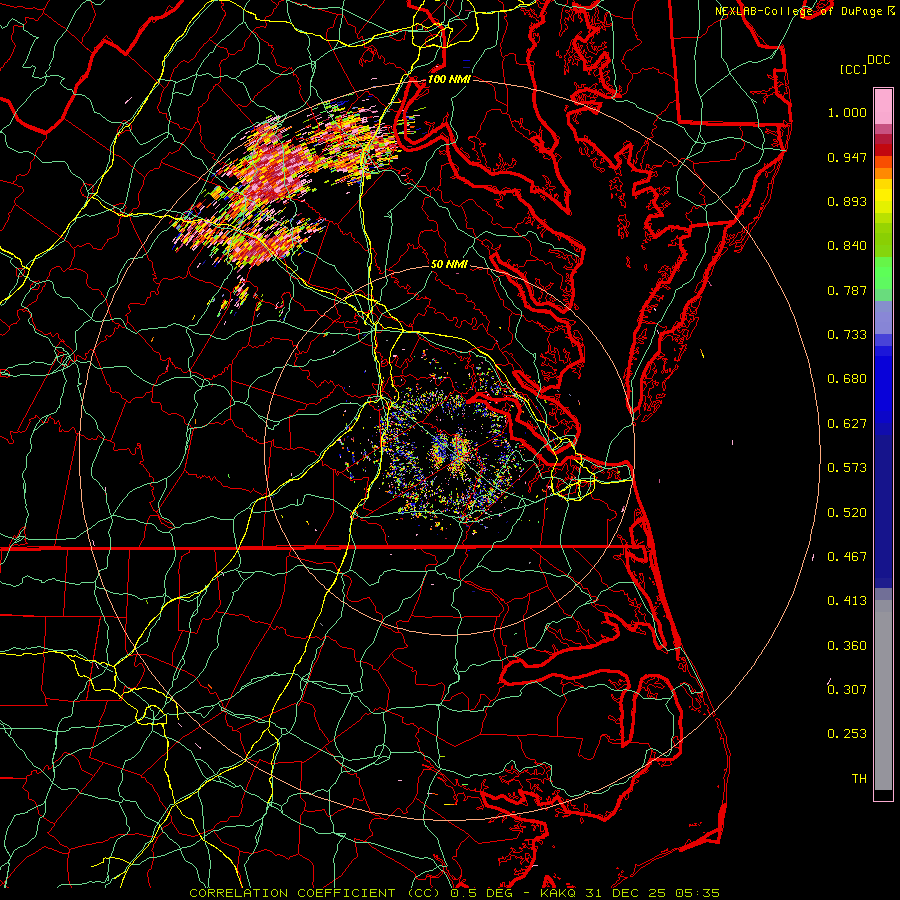Click the DCC label above the color scale

coord(878,60)
